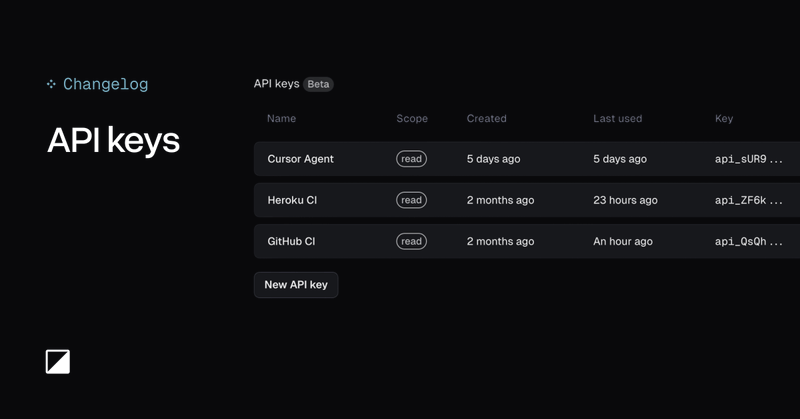
Task: Click the small API keys section label
Action: click(277, 84)
